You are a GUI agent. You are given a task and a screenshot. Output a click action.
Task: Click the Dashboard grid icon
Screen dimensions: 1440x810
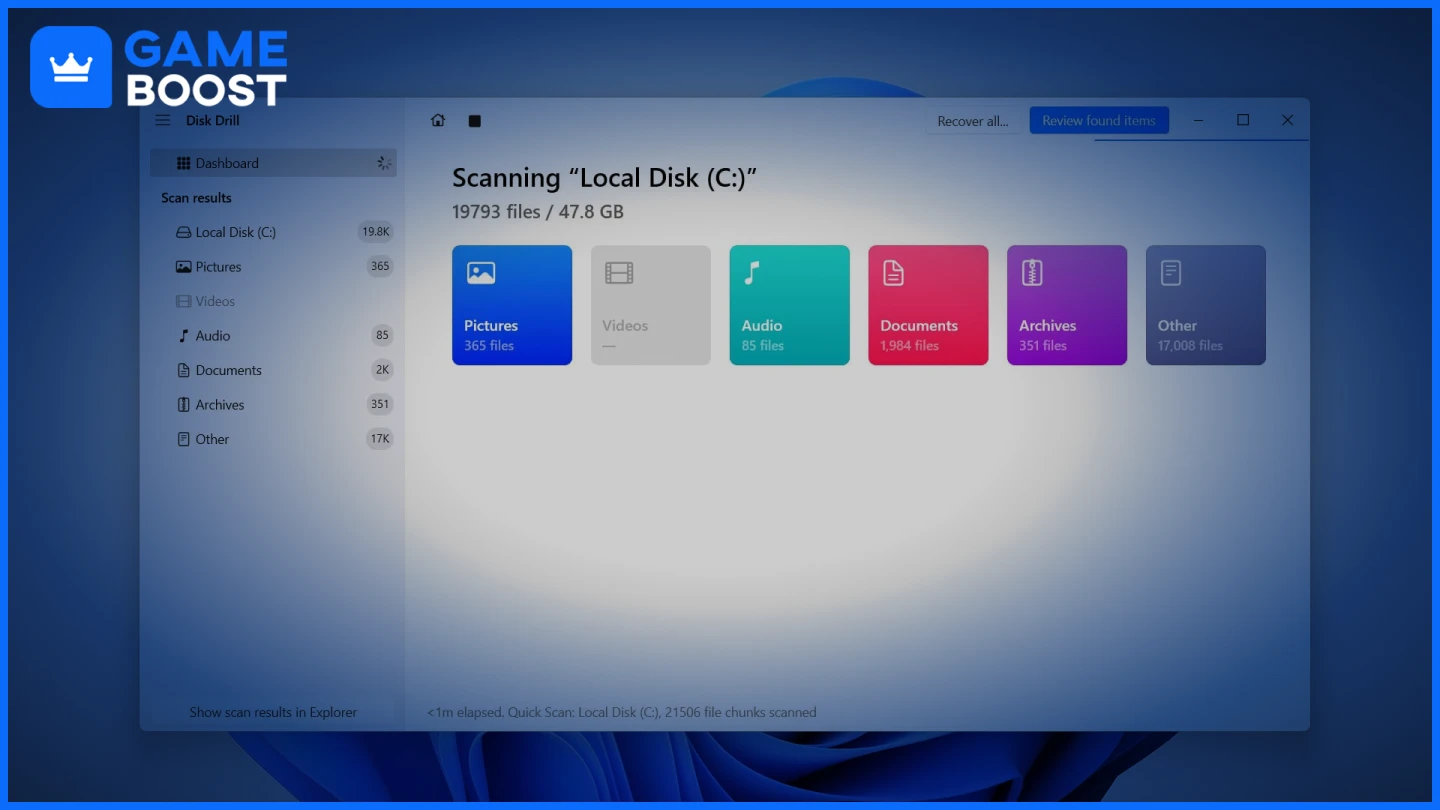(183, 162)
